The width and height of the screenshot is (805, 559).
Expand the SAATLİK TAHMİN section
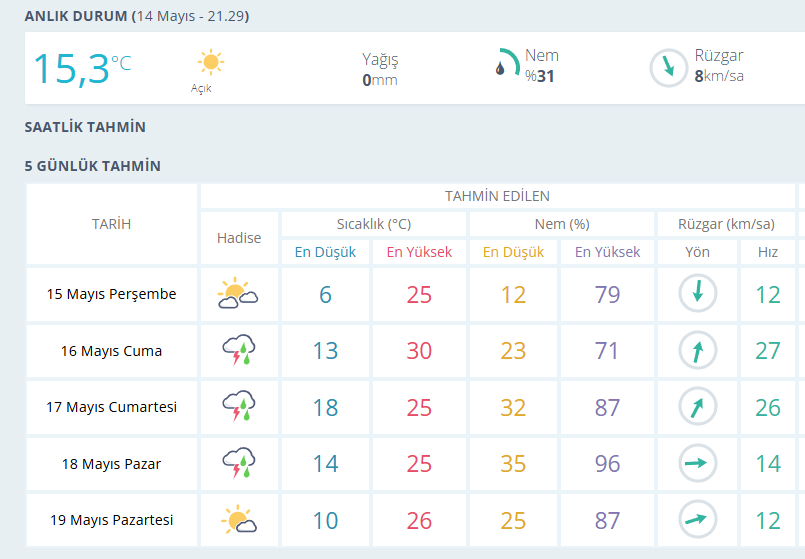(85, 127)
